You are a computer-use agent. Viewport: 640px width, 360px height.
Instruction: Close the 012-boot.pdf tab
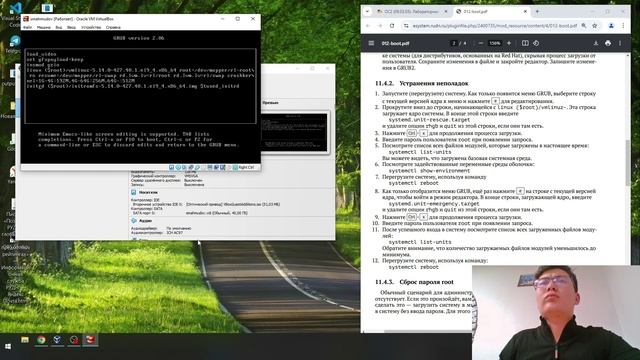pyautogui.click(x=525, y=11)
